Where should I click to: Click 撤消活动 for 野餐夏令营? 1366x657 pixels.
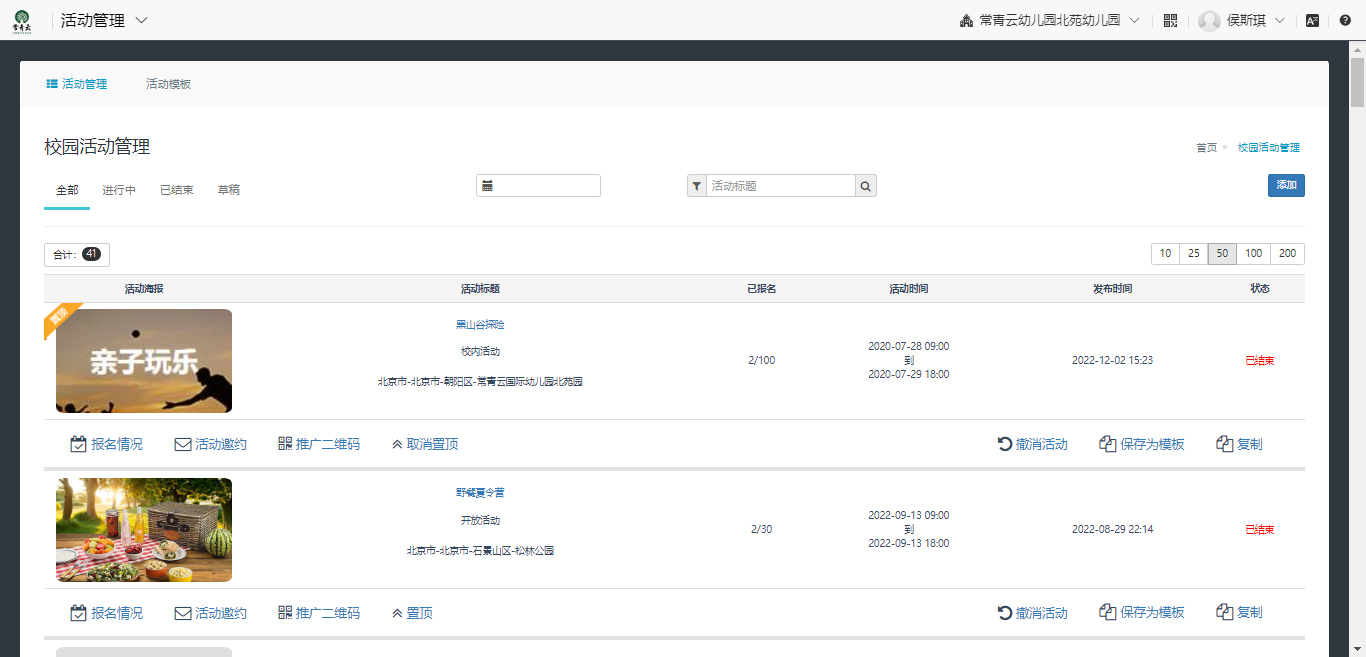(1032, 613)
